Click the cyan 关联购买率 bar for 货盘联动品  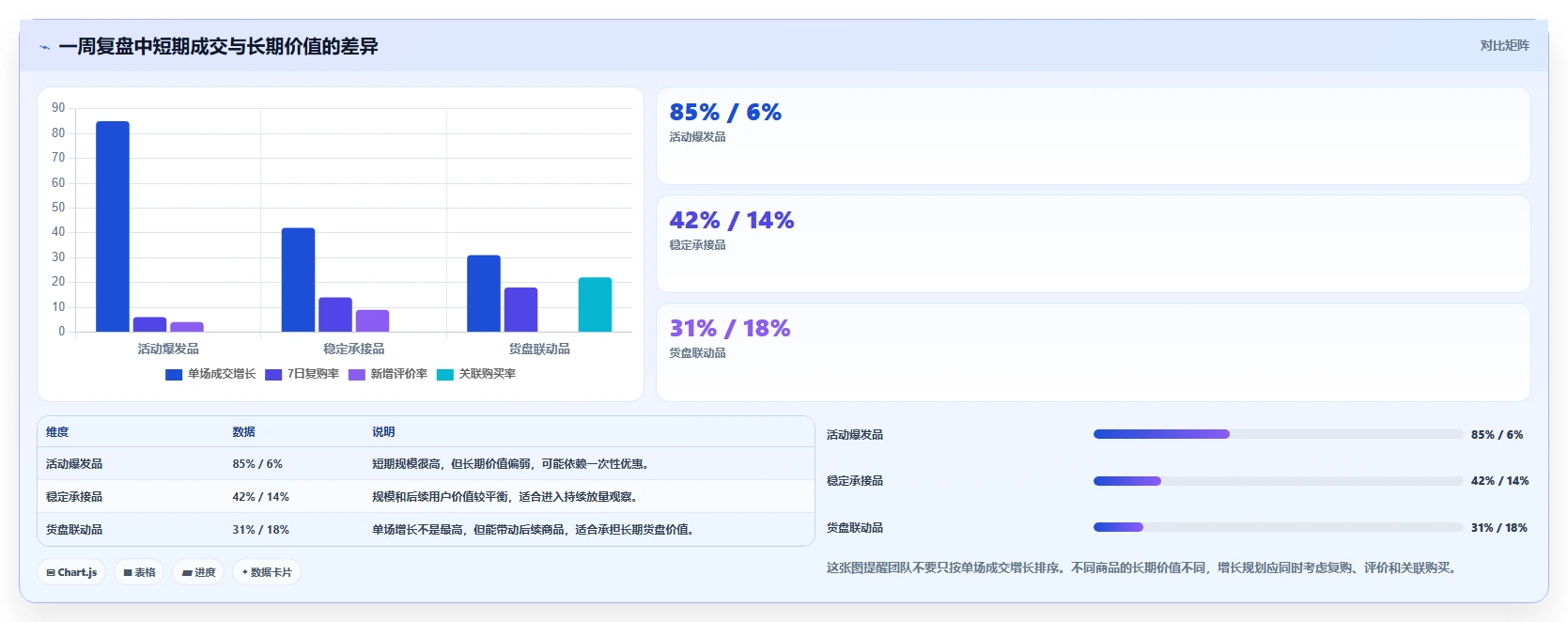click(x=595, y=304)
